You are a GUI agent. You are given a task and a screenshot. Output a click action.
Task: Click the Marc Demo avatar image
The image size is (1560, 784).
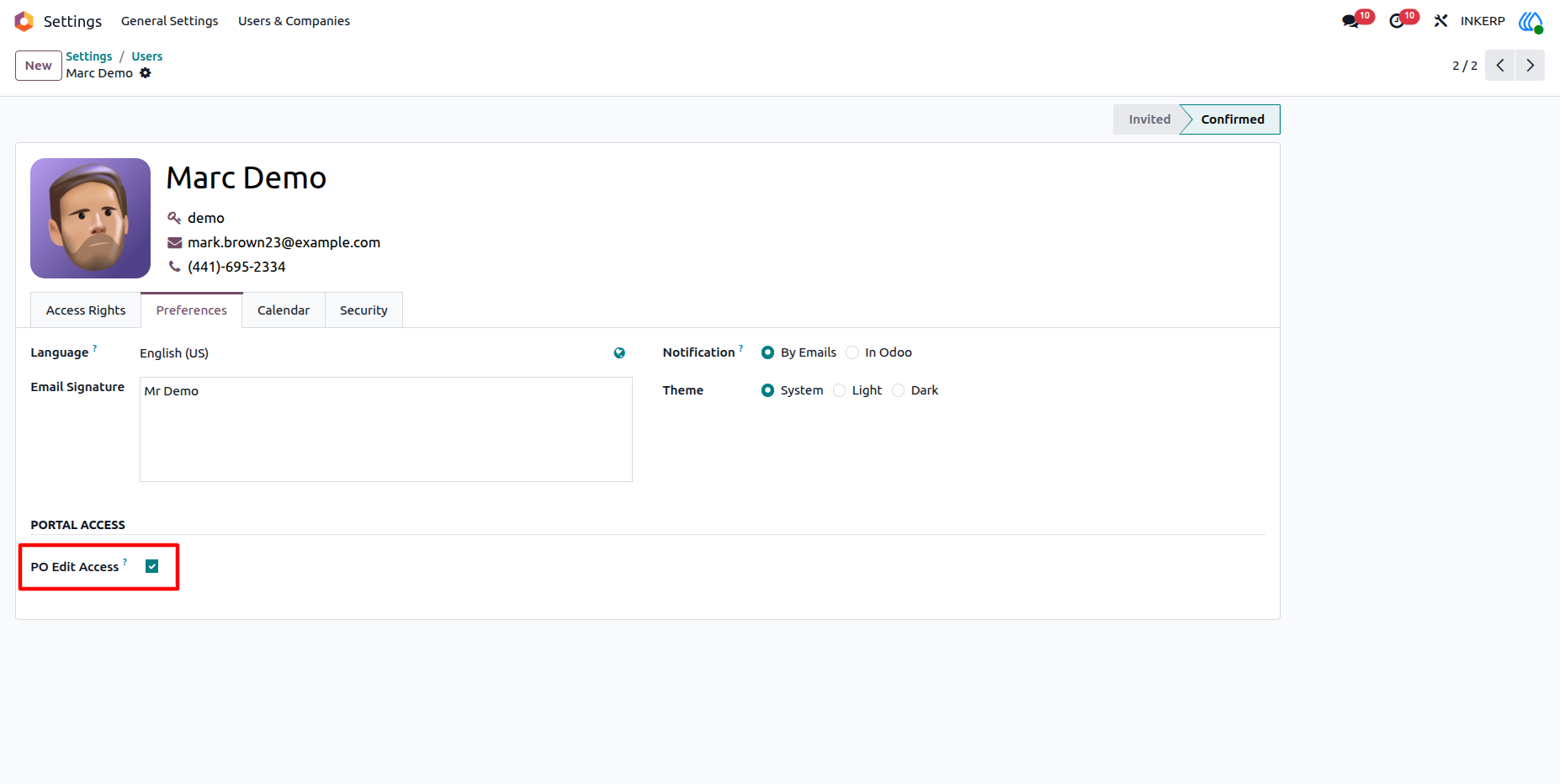[91, 218]
